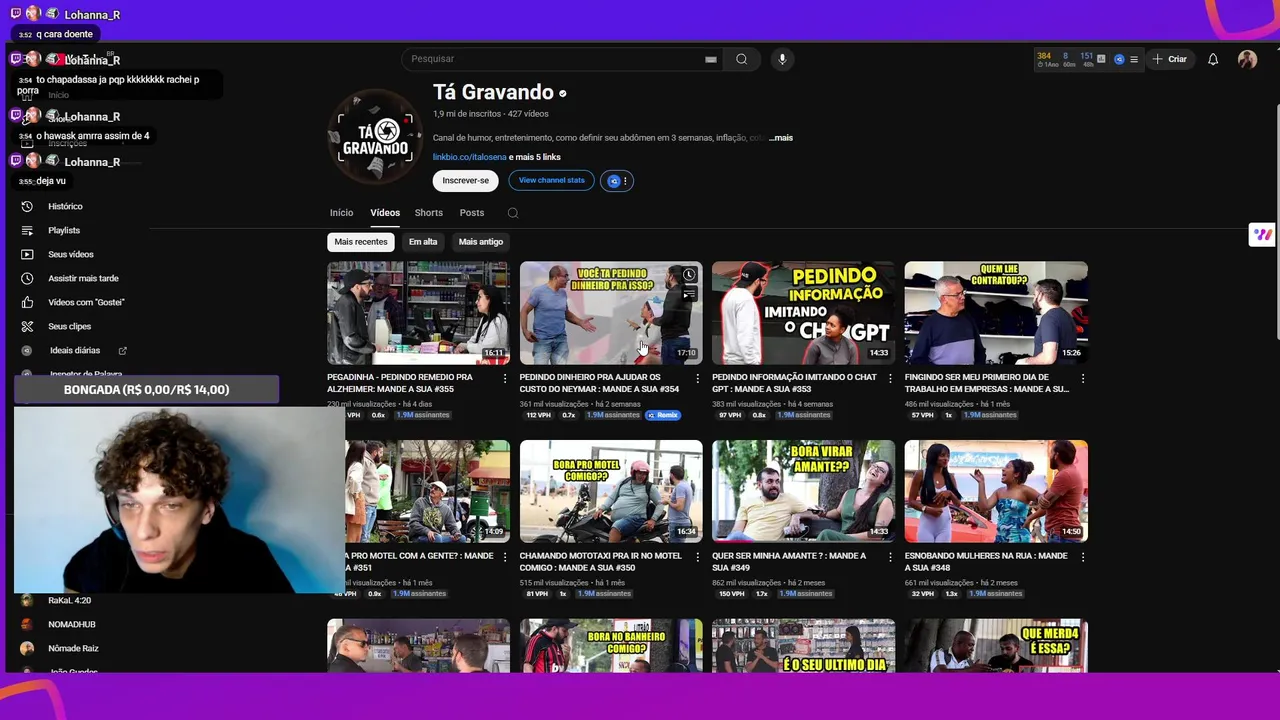
Task: Open title 'QUER SER MINHA AMANTE ?'
Action: [x=789, y=562]
